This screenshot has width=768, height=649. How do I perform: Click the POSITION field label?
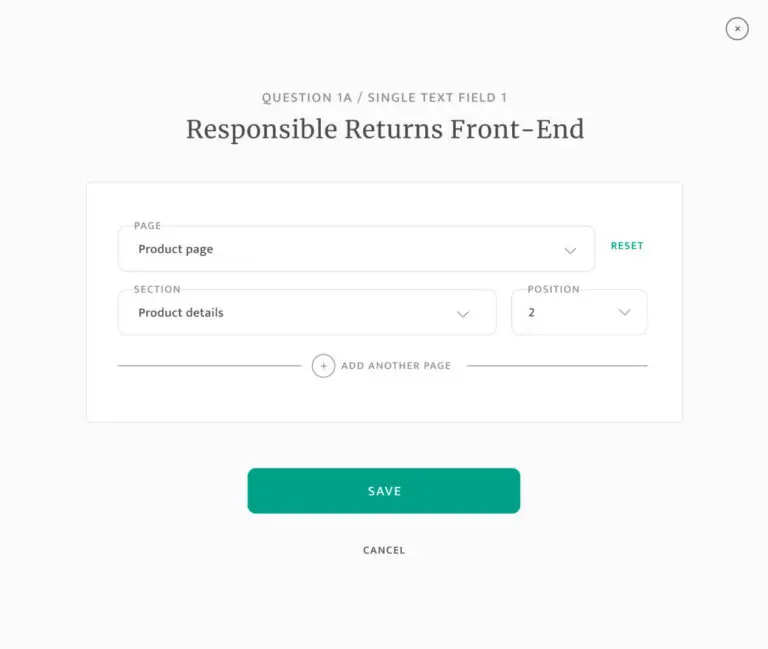pos(553,289)
